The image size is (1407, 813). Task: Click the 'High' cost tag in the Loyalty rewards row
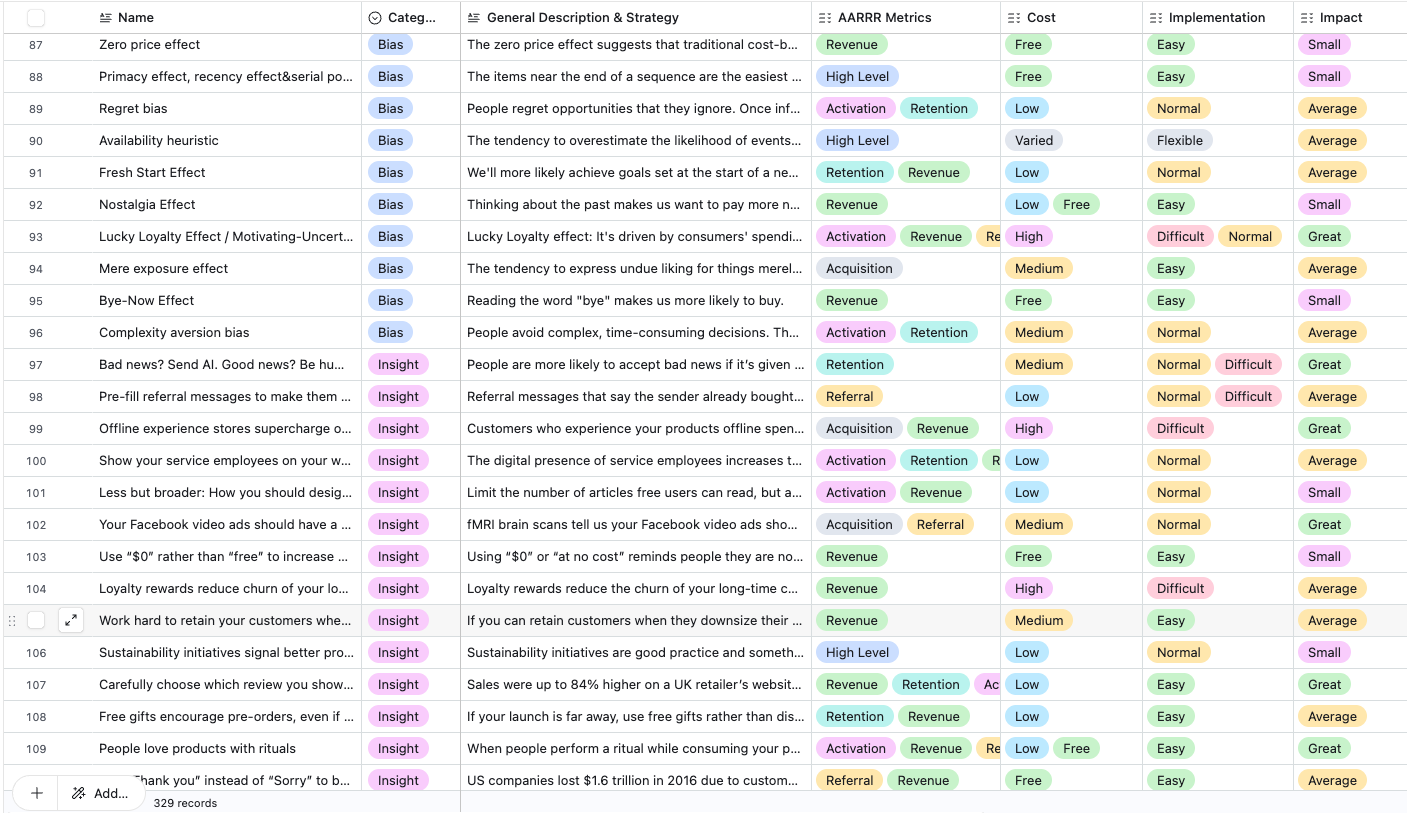point(1028,588)
